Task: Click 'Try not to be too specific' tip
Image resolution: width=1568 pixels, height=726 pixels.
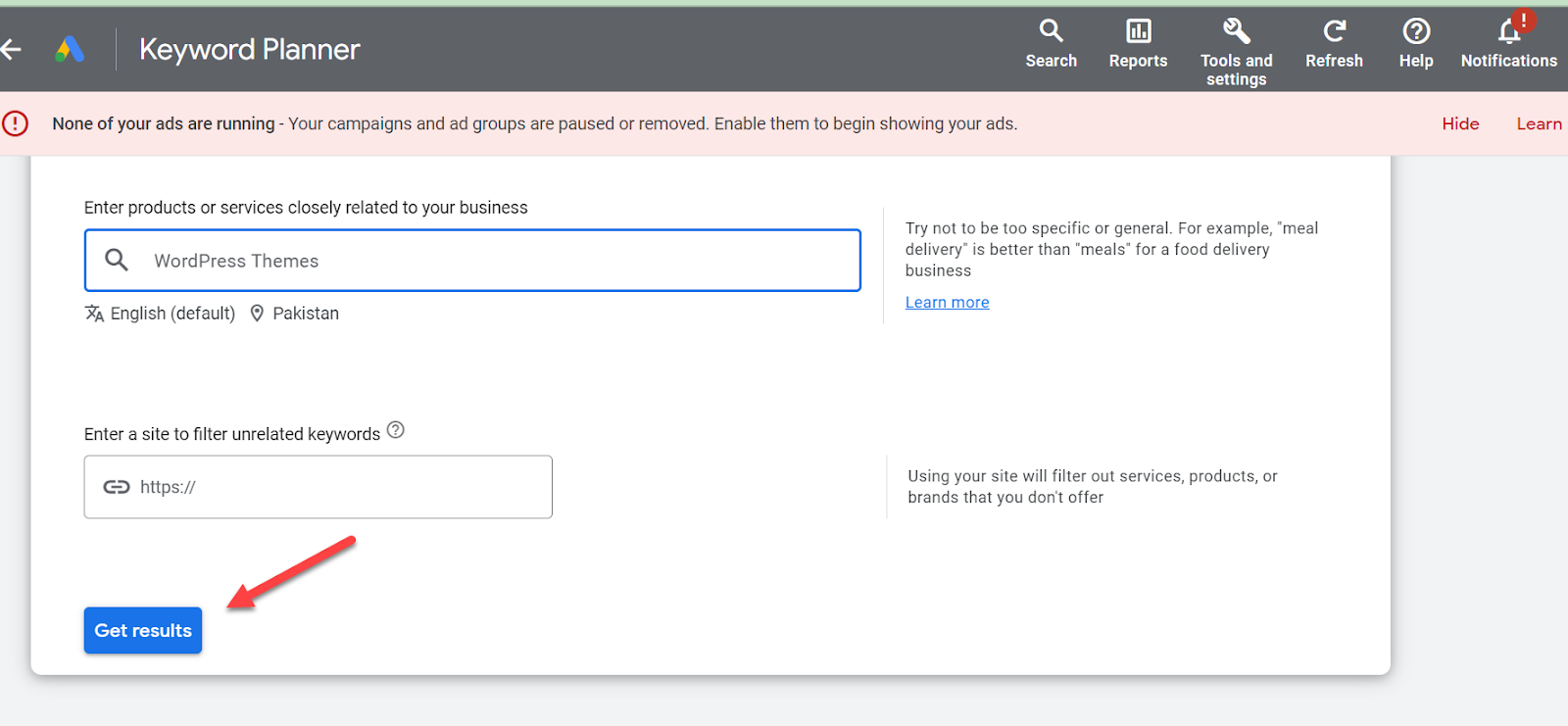Action: [1111, 249]
